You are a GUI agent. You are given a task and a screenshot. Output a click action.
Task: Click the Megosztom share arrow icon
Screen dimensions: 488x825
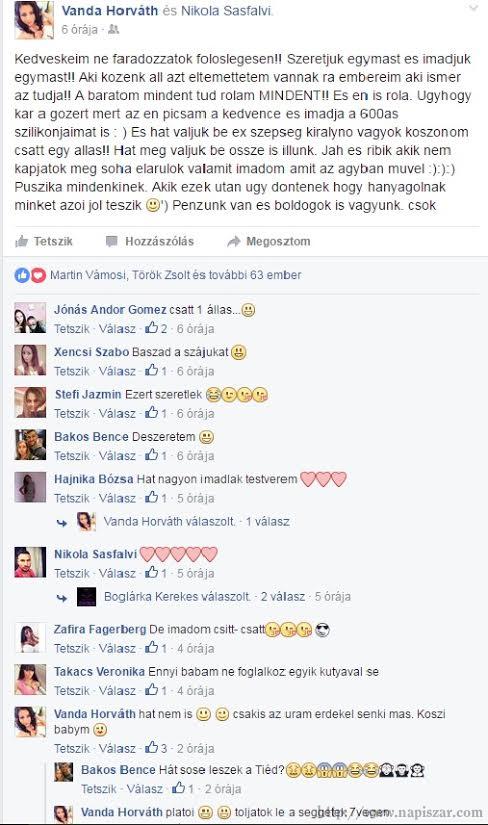click(234, 242)
